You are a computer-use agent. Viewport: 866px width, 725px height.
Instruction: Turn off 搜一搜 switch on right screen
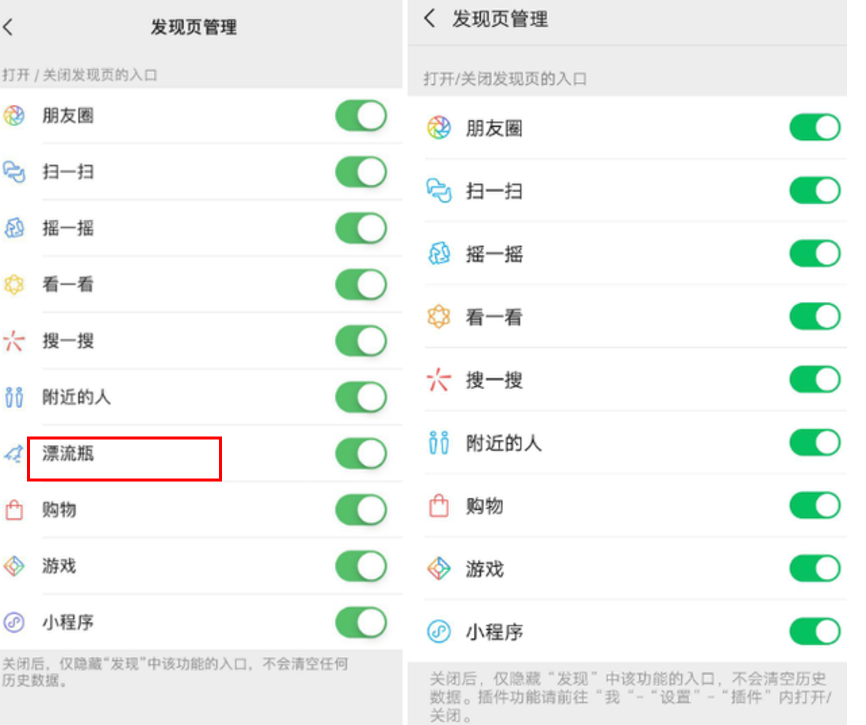[x=815, y=379]
